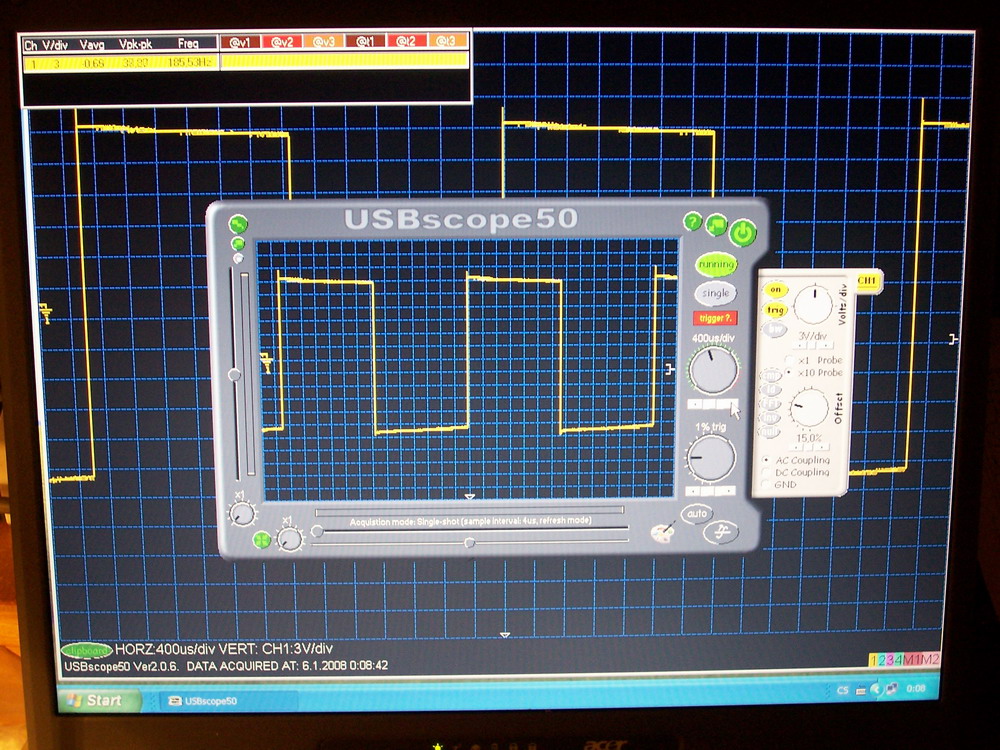Click the lower horizontal slider handle
This screenshot has width=1000, height=750.
pyautogui.click(x=470, y=543)
